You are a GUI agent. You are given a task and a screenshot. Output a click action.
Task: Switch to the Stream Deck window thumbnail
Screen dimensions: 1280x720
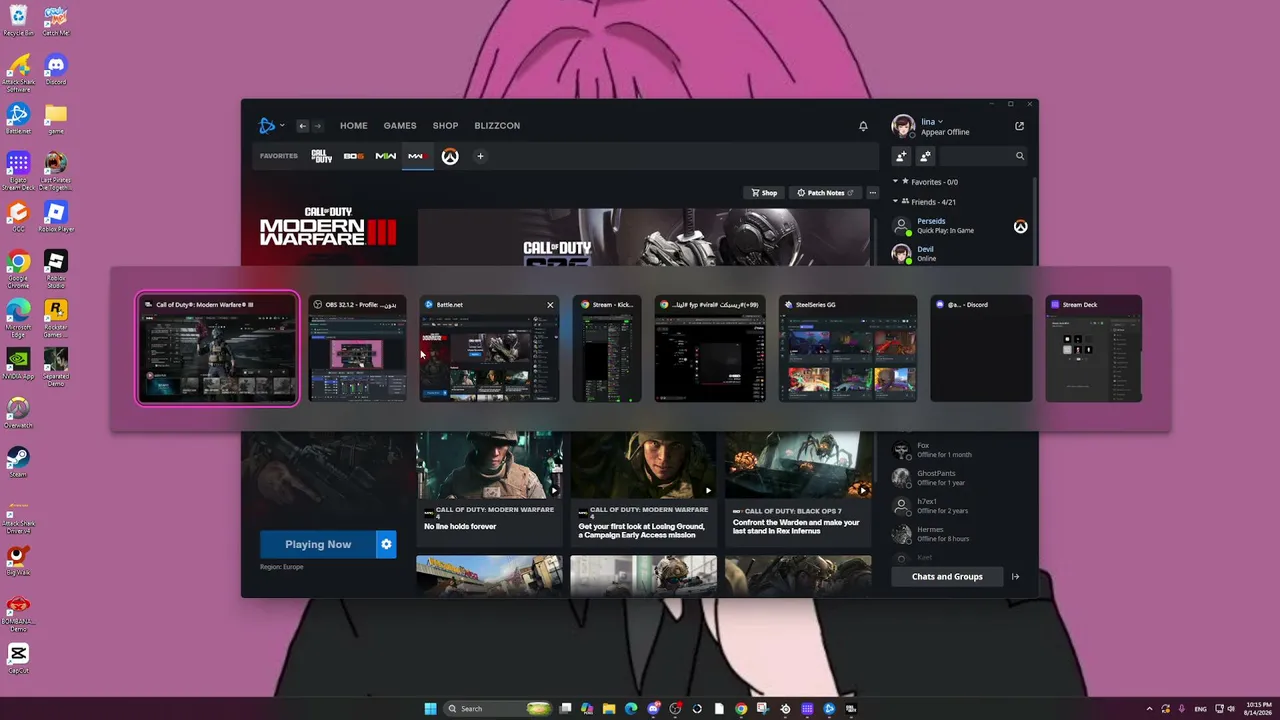click(1094, 348)
